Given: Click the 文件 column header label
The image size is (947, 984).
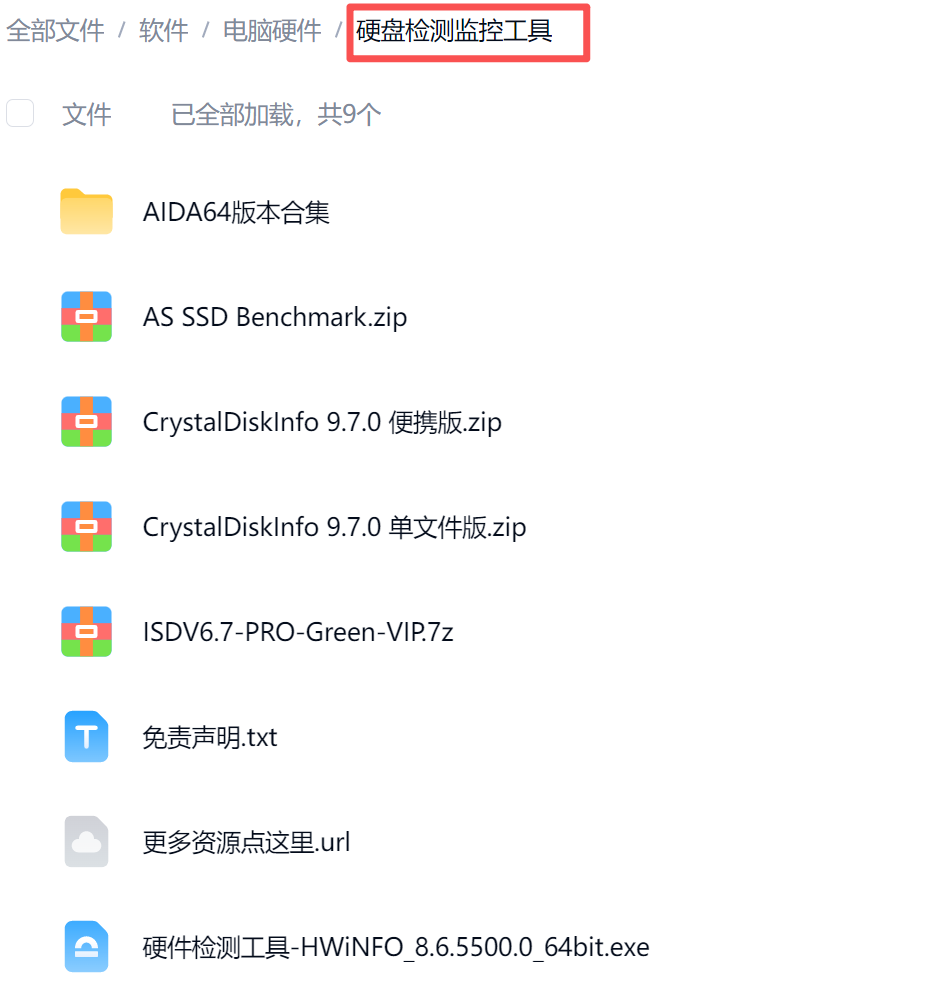Looking at the screenshot, I should [87, 114].
